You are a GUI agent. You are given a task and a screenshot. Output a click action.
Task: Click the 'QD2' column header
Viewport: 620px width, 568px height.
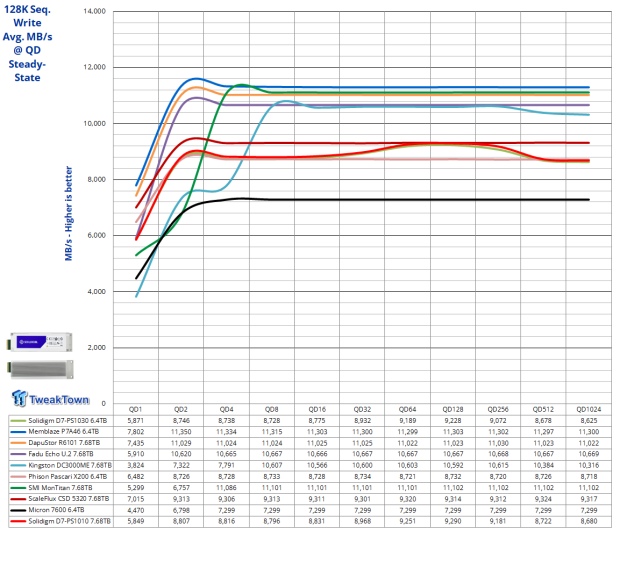181,409
